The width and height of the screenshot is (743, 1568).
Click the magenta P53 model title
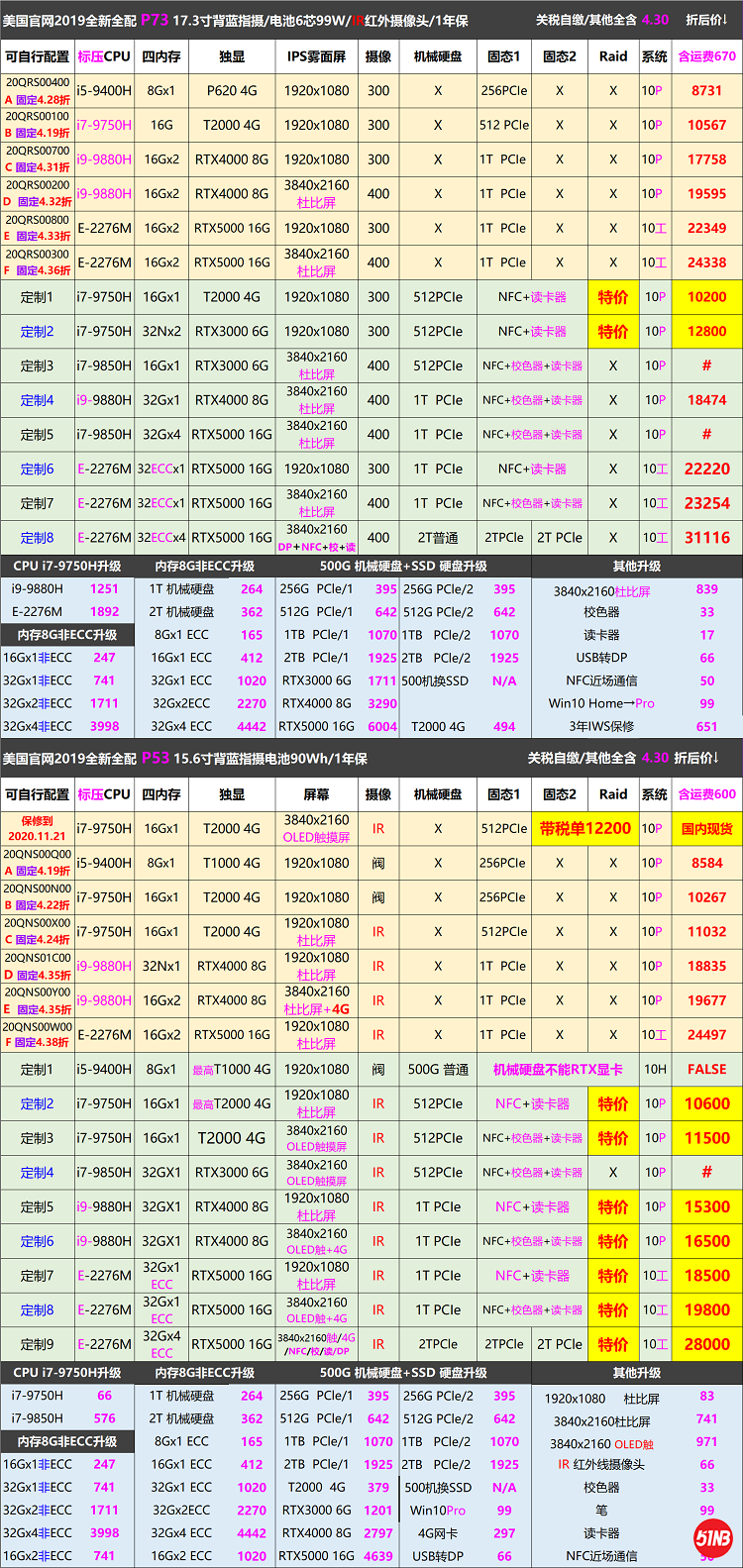pos(155,758)
